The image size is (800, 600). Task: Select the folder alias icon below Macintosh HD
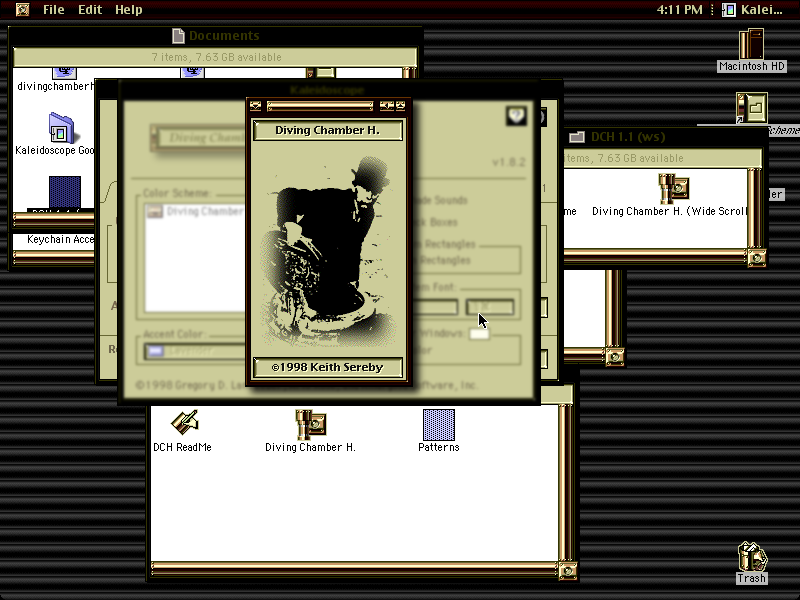tap(752, 108)
